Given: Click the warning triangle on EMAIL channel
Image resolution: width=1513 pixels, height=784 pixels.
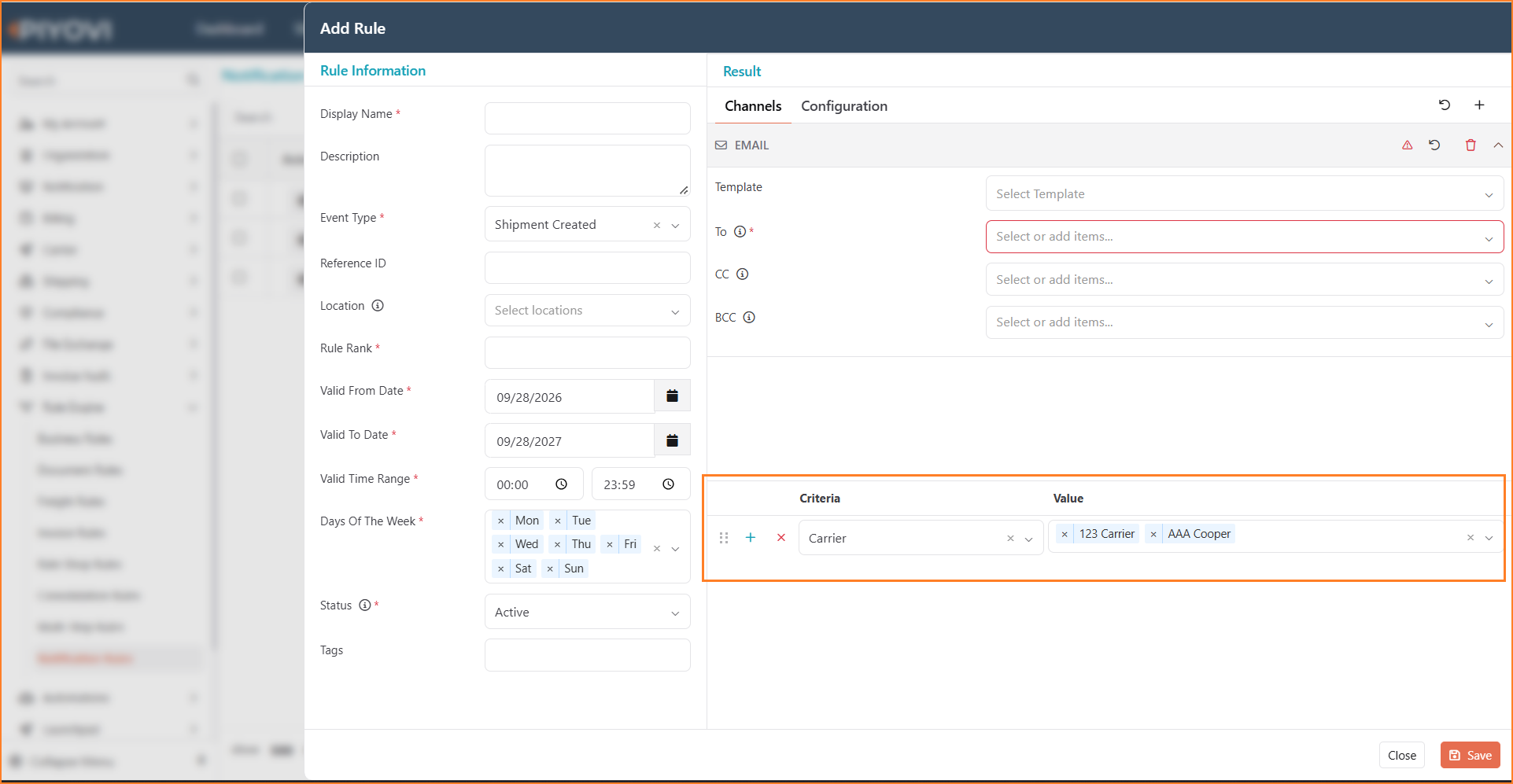Looking at the screenshot, I should [x=1407, y=145].
